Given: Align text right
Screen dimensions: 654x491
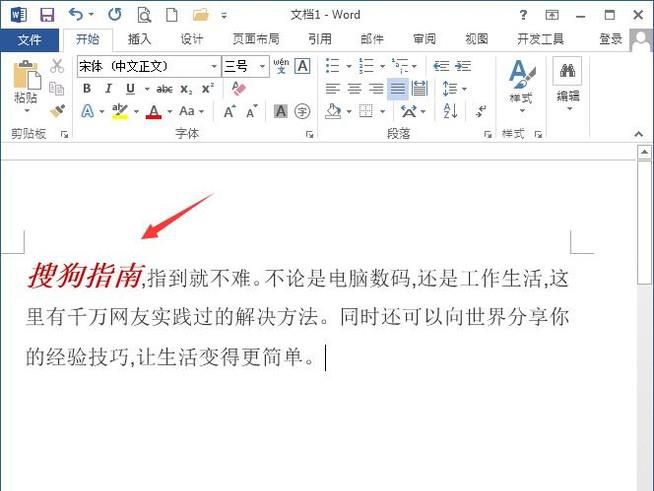Looking at the screenshot, I should (x=376, y=88).
